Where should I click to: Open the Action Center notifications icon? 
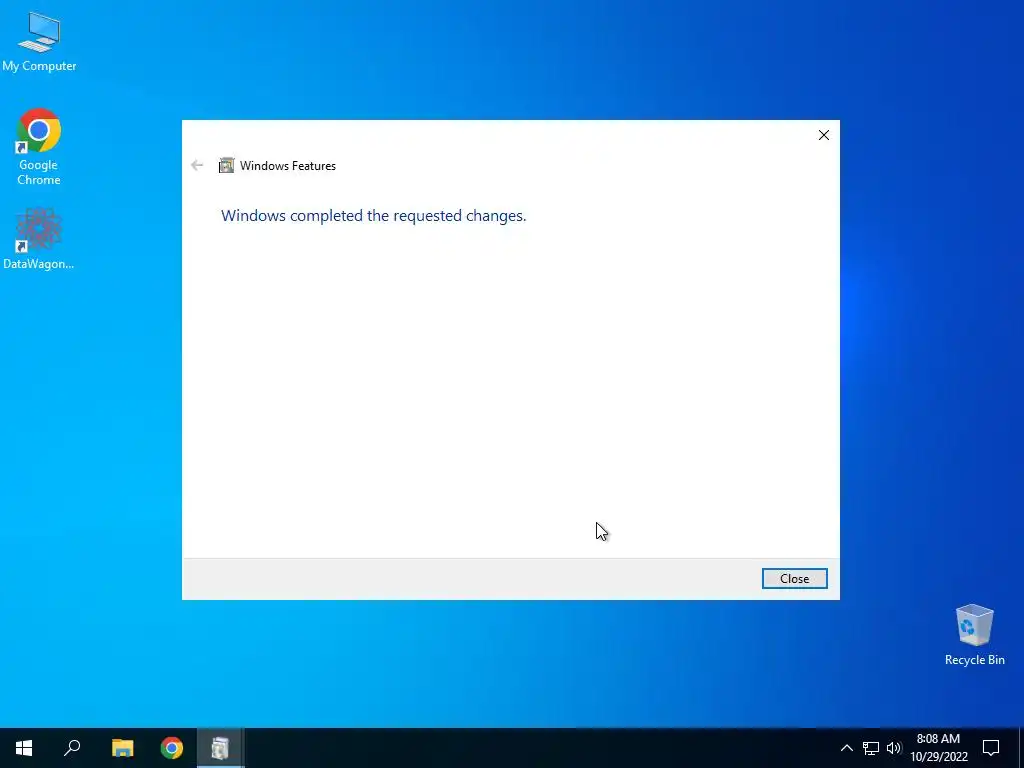[x=991, y=748]
